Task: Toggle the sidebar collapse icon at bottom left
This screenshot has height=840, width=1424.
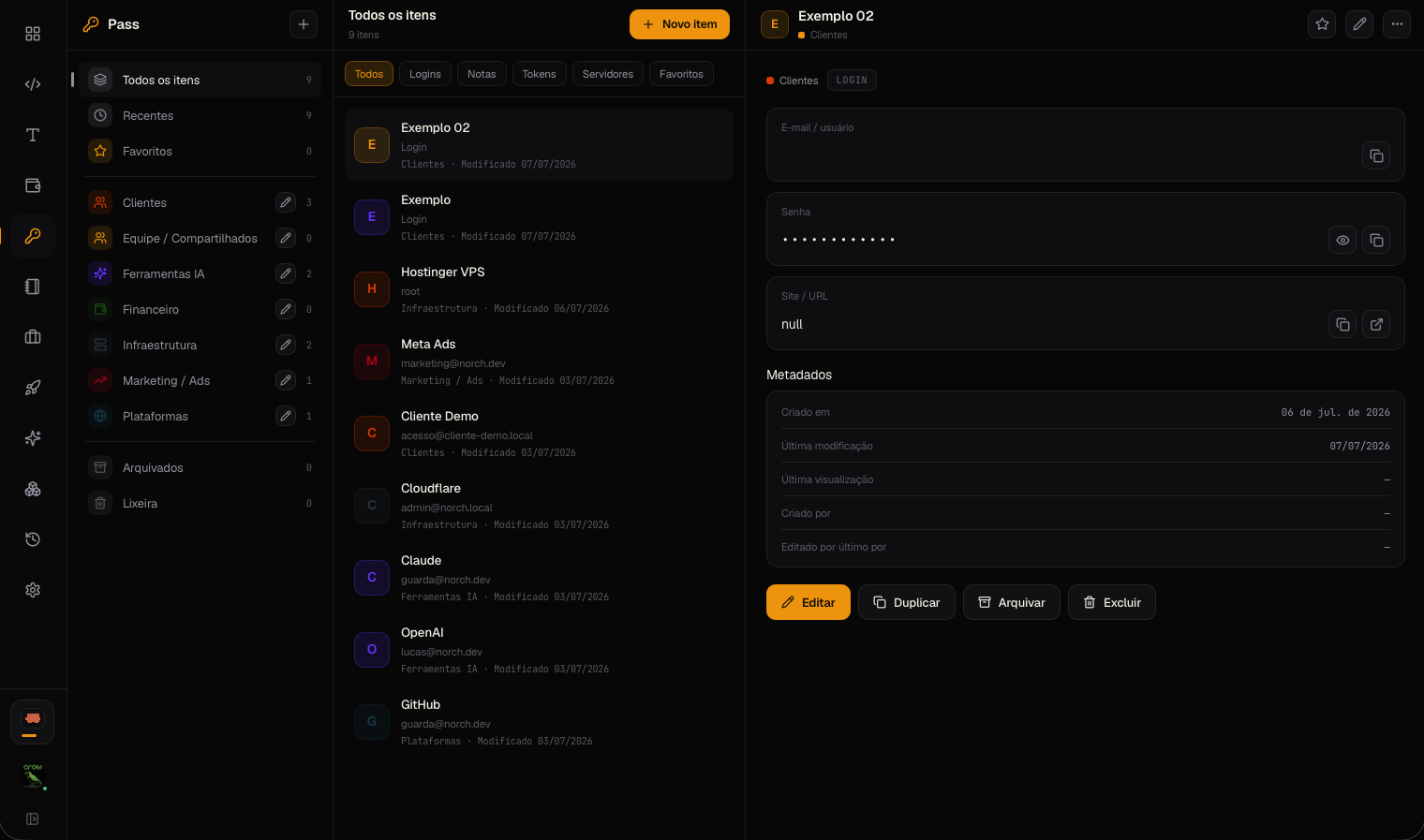Action: click(33, 819)
